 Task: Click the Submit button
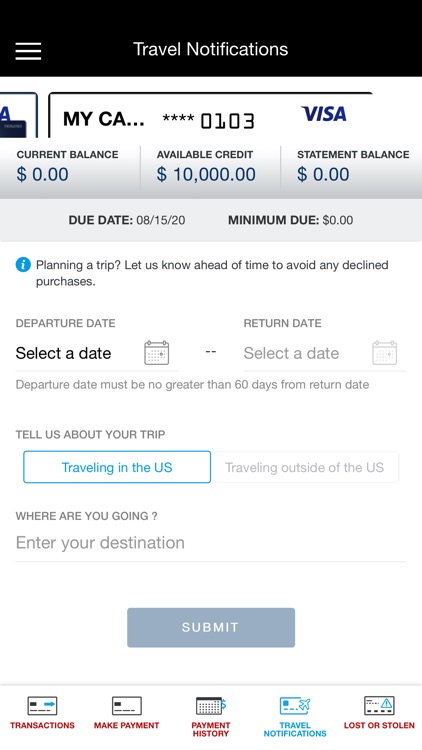coord(211,628)
